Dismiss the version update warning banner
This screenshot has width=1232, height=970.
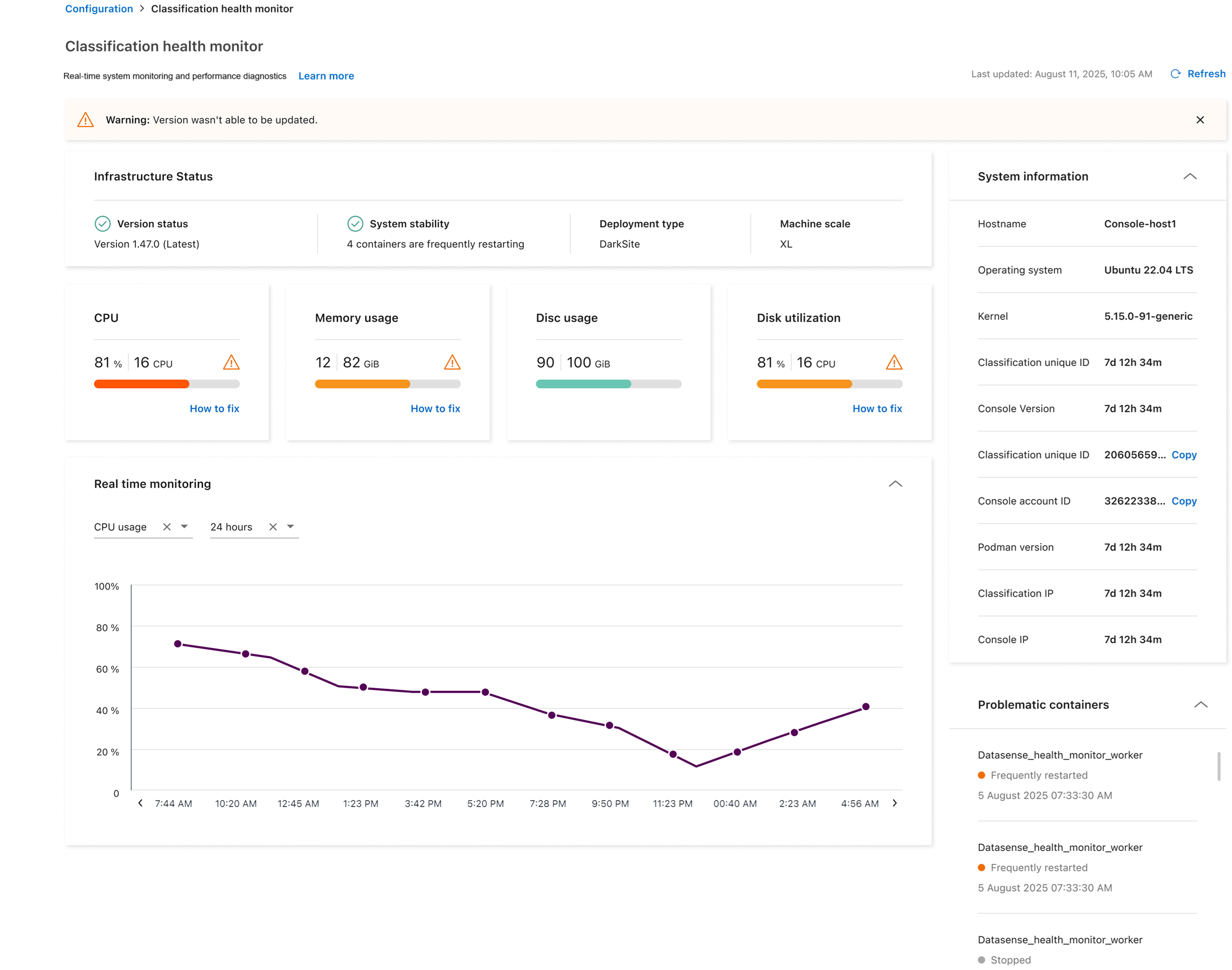1201,119
